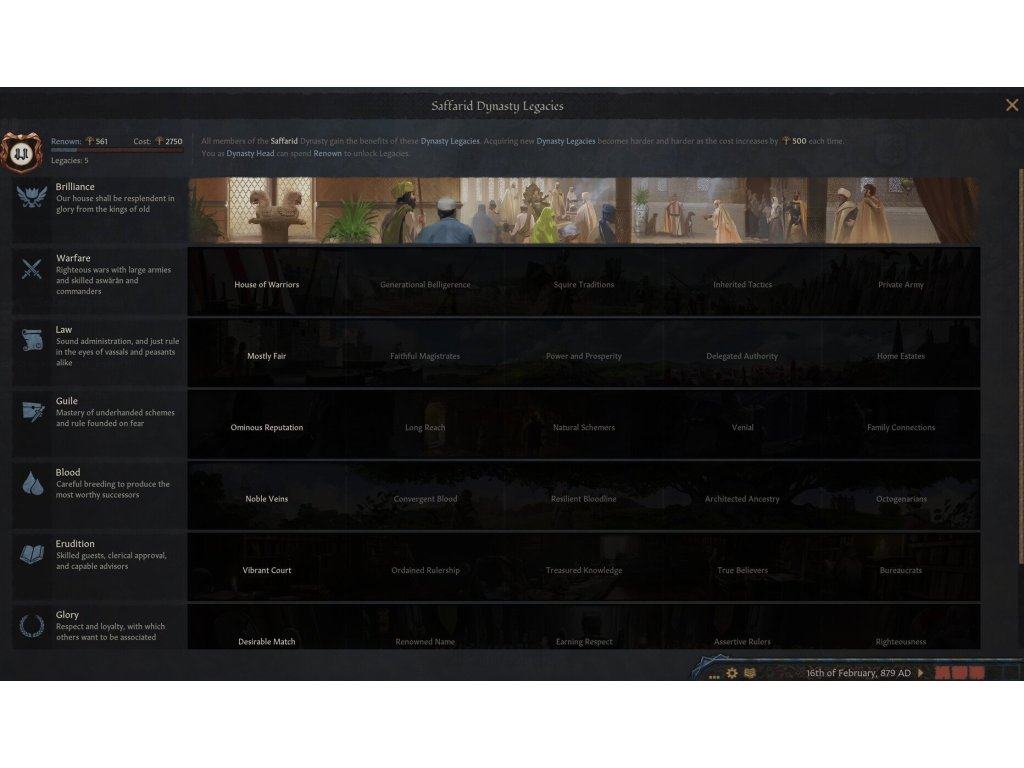This screenshot has height=768, width=1024.
Task: Click the Saffarid dynasty coat of arms
Action: [x=21, y=153]
